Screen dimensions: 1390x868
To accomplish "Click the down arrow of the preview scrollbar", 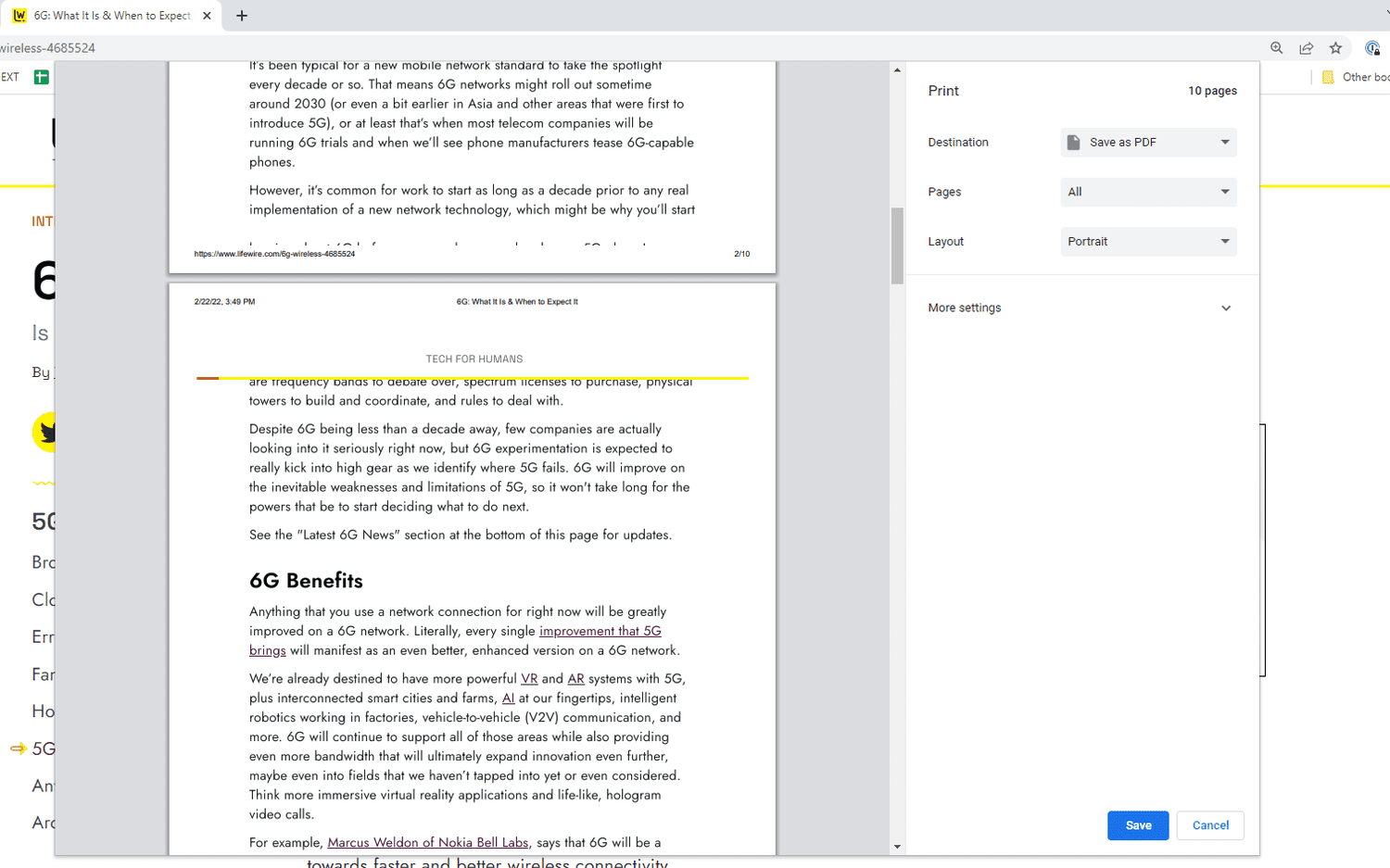I will point(896,846).
